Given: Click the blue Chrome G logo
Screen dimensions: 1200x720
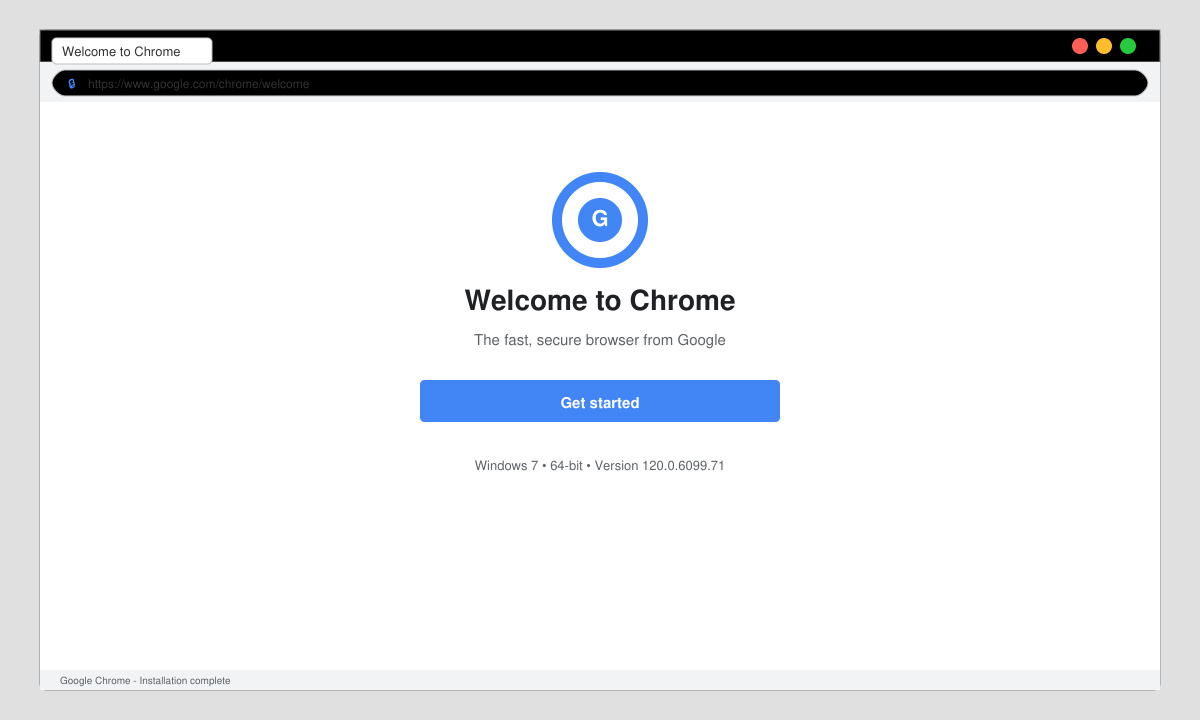Looking at the screenshot, I should (600, 220).
